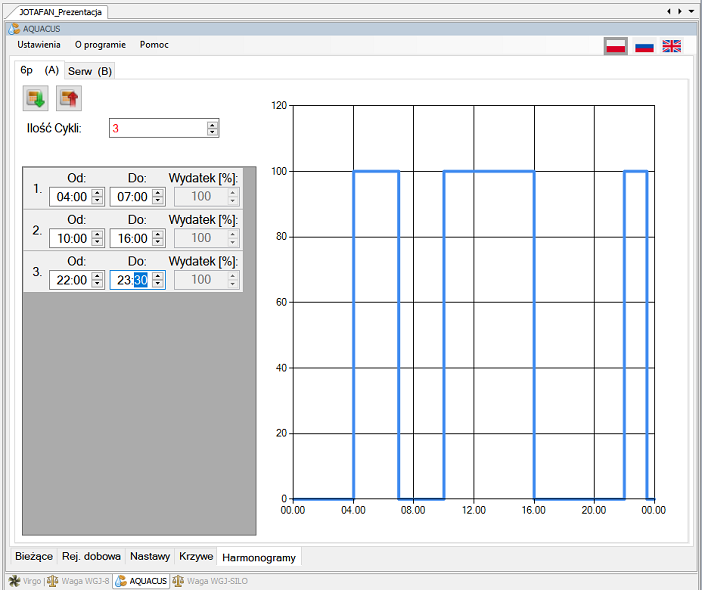The width and height of the screenshot is (702, 590).
Task: Switch language to English flag
Action: [672, 46]
